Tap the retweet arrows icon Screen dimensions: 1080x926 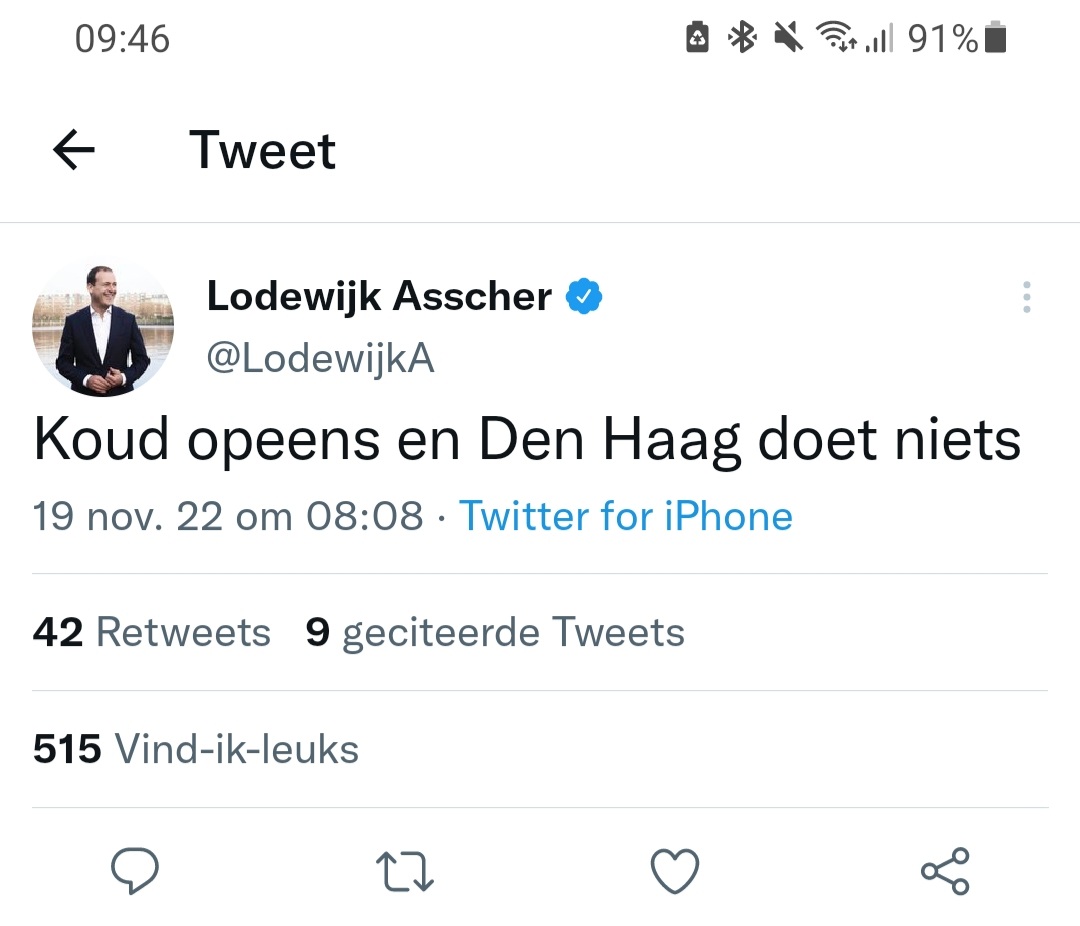[405, 872]
